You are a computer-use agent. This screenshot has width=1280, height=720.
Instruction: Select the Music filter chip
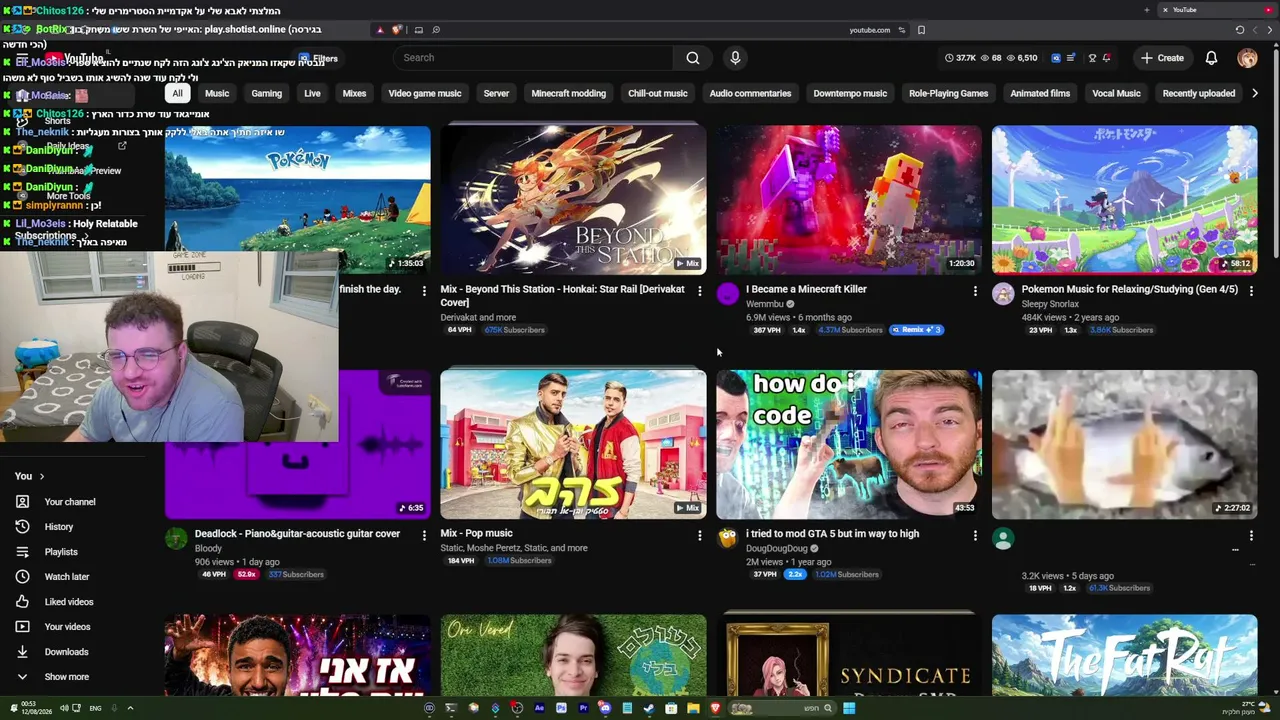217,93
